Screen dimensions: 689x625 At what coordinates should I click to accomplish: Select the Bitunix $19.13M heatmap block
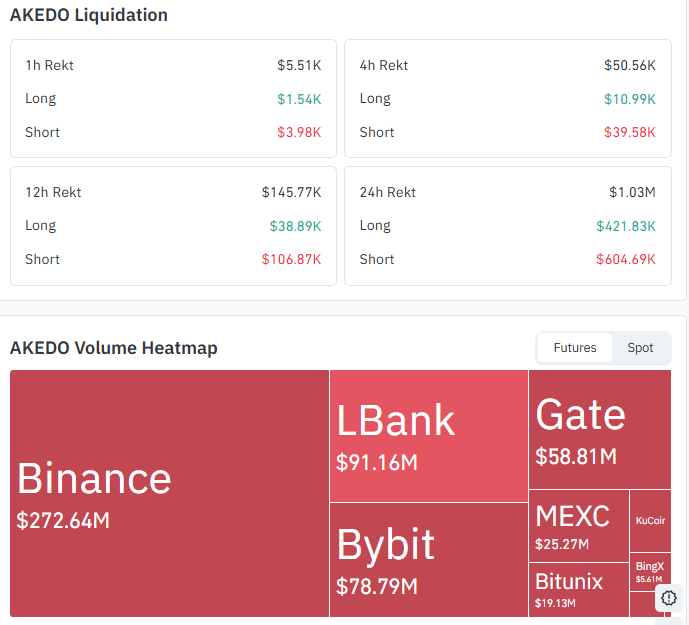(x=579, y=590)
